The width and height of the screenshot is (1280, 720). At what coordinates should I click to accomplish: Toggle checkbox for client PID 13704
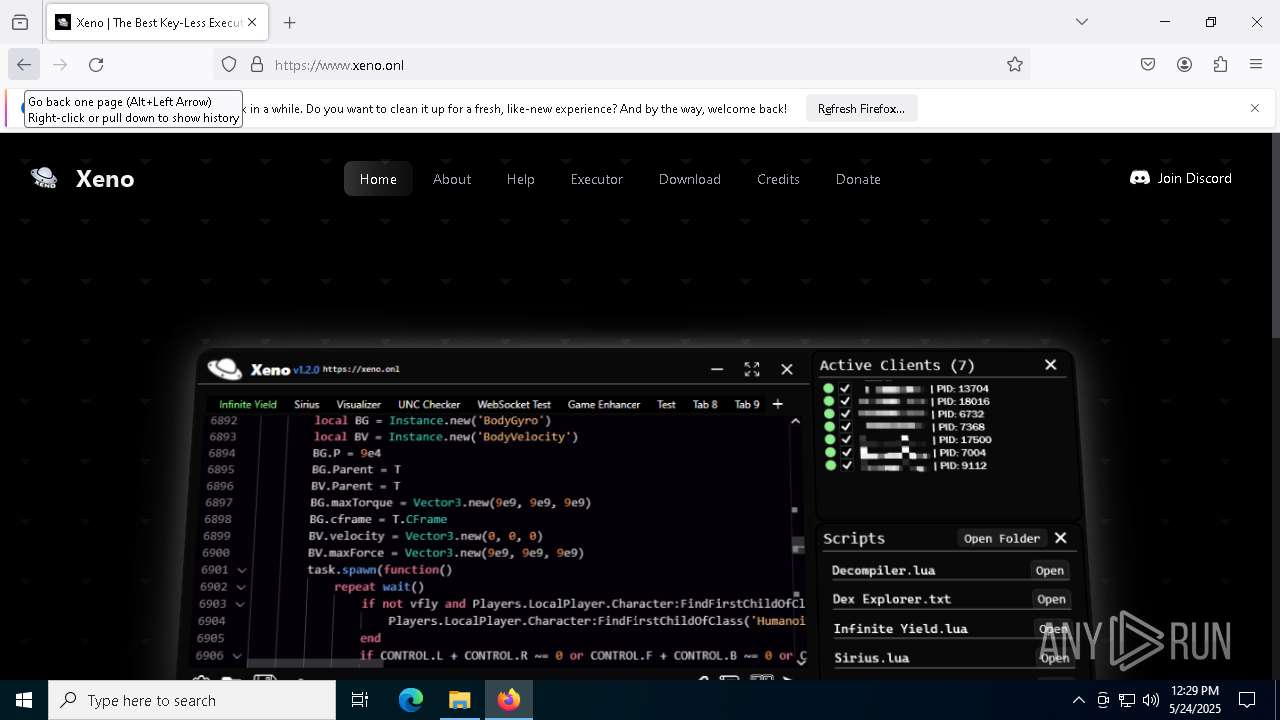(845, 388)
